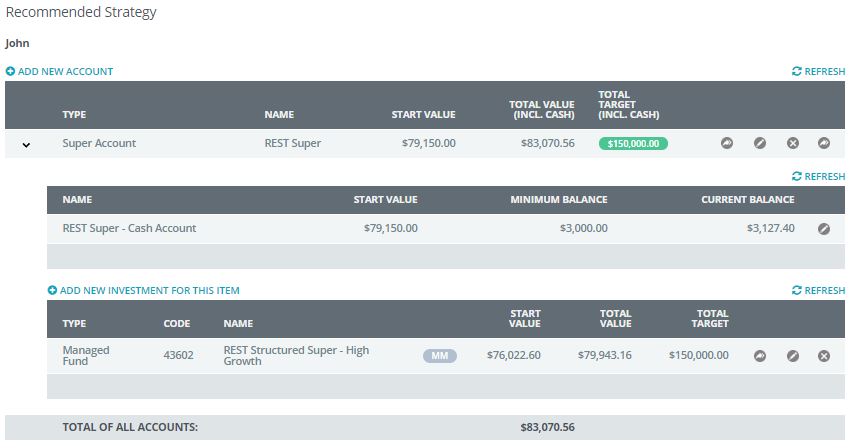Edit the REST Super - Cash Account row
Image resolution: width=851 pixels, height=448 pixels.
[824, 228]
